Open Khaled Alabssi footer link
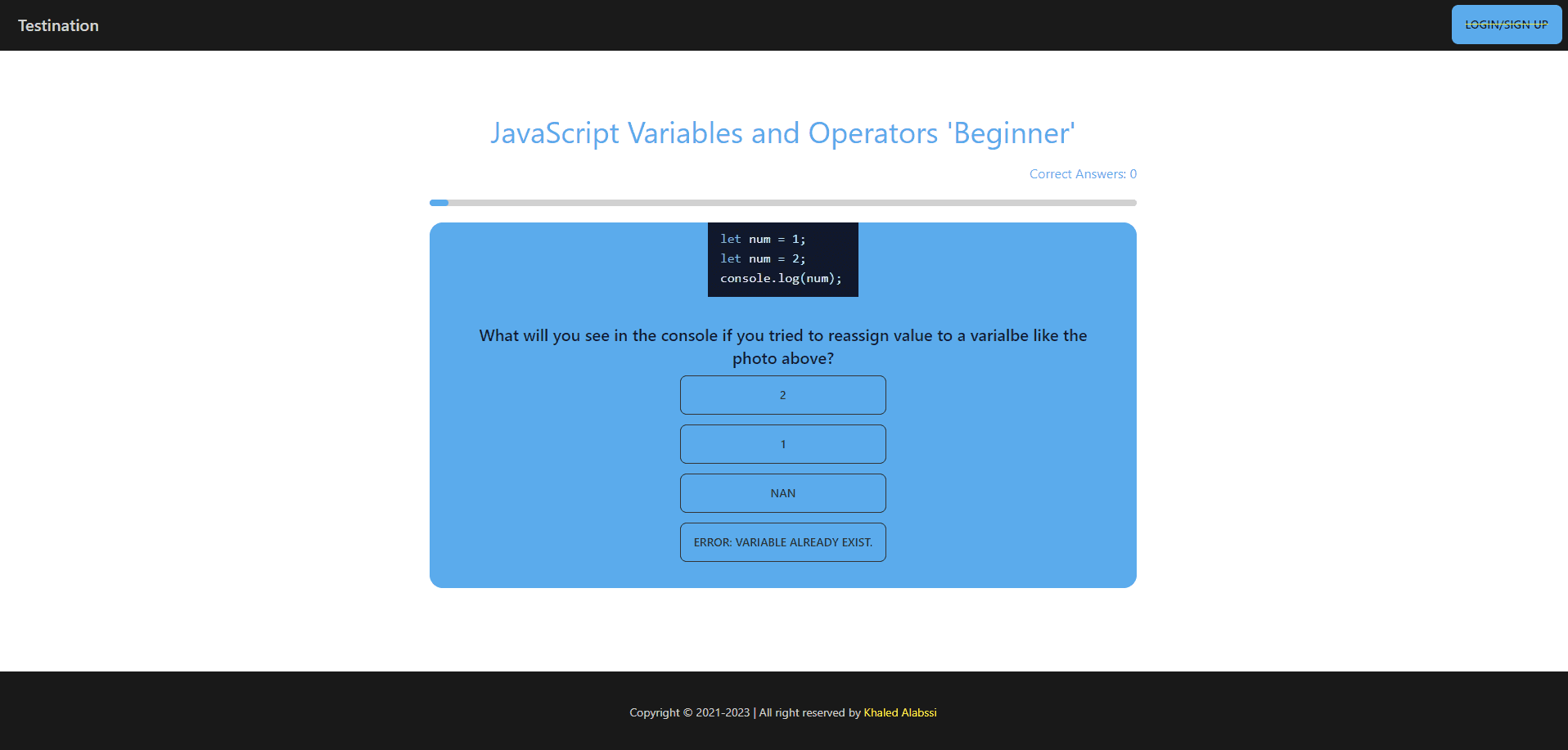The width and height of the screenshot is (1568, 750). coord(899,712)
